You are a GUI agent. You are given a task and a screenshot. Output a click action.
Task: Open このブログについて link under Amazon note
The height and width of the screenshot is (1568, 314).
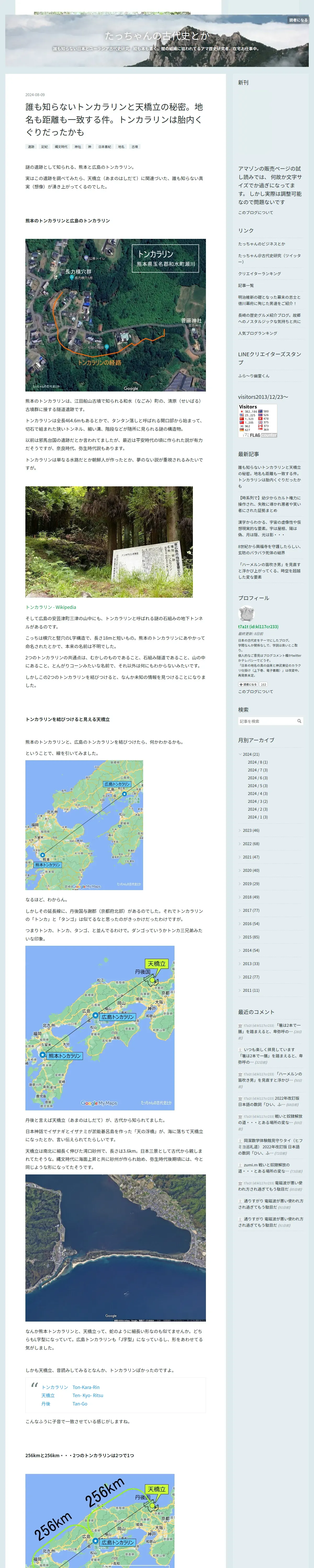click(x=255, y=212)
